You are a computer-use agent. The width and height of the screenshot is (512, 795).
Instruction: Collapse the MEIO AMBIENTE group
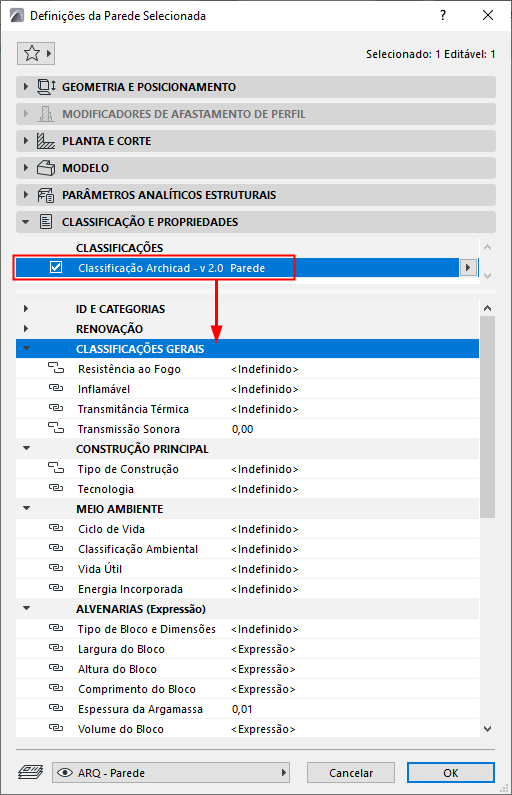[x=26, y=508]
